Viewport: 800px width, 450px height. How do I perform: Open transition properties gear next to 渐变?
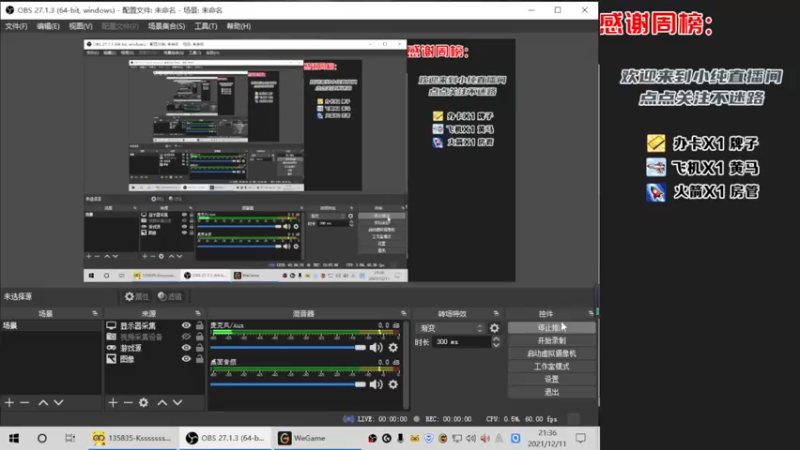(x=494, y=328)
